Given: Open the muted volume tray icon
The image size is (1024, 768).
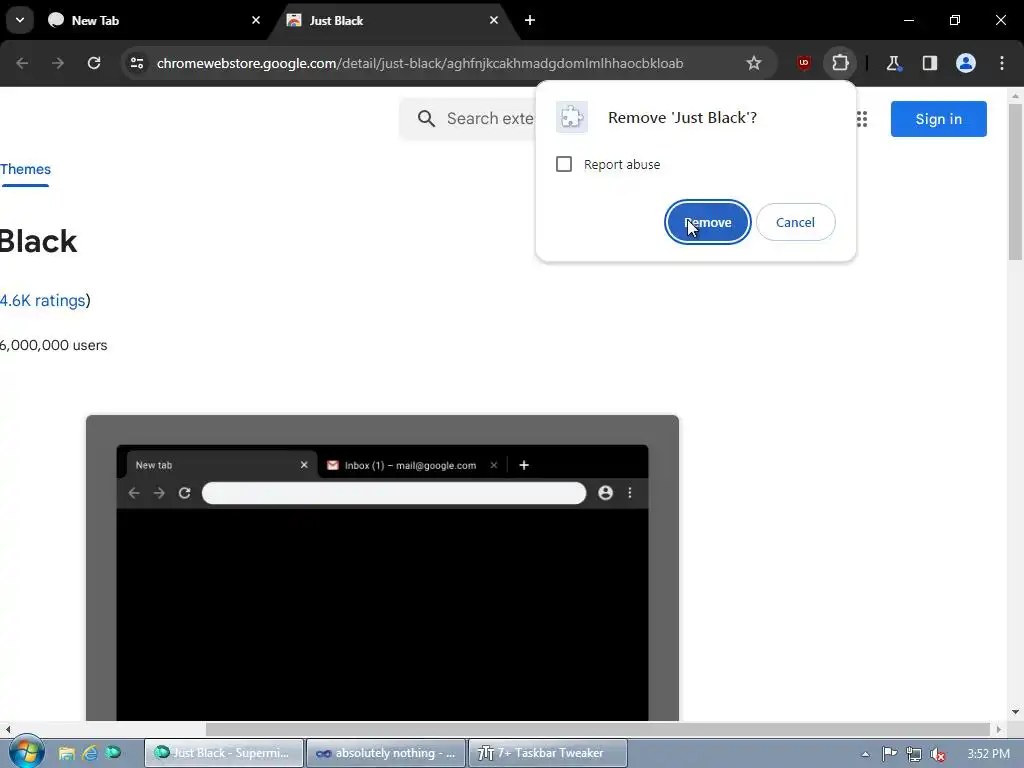Looking at the screenshot, I should click(x=938, y=754).
